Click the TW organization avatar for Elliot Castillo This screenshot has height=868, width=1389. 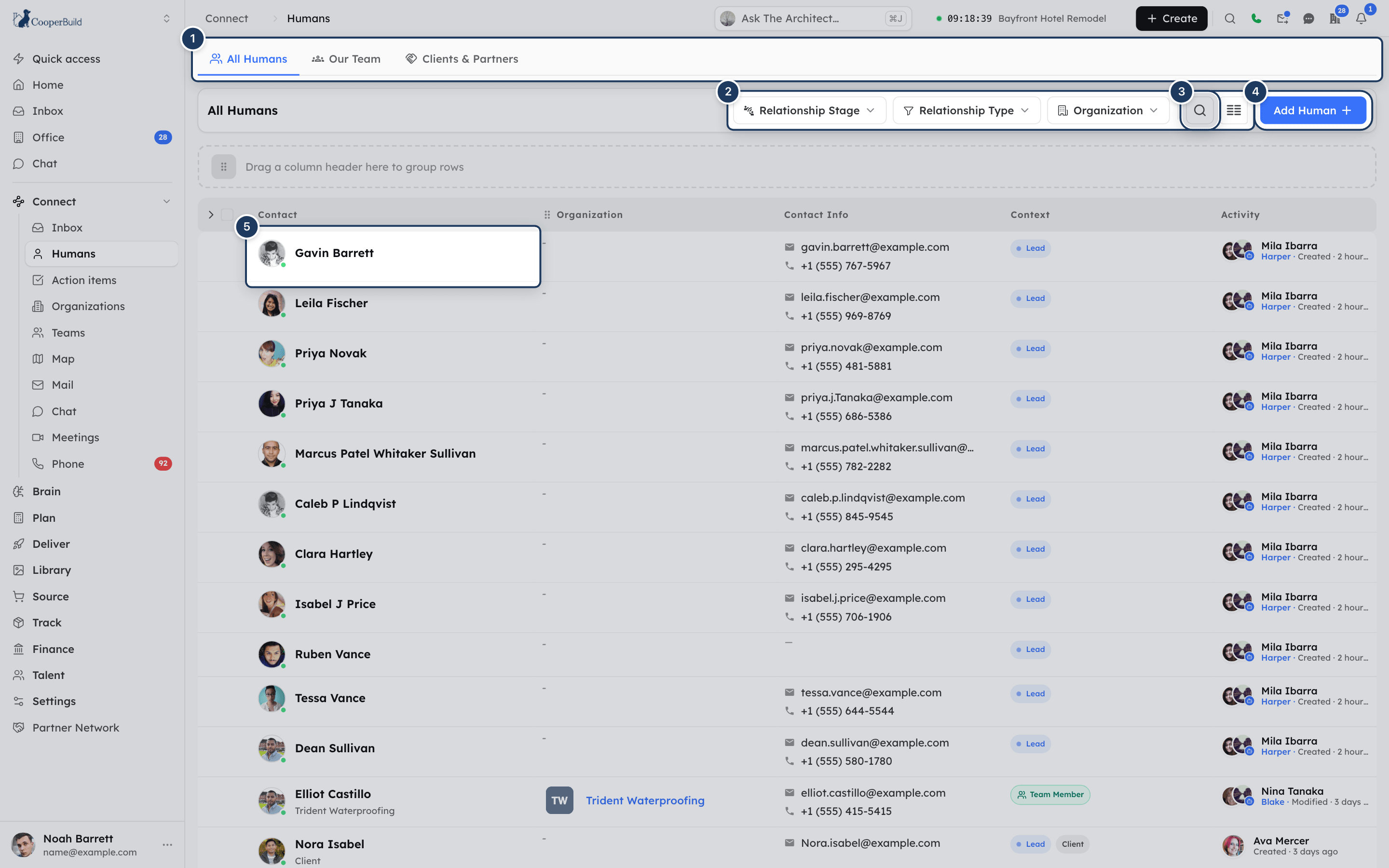click(559, 800)
